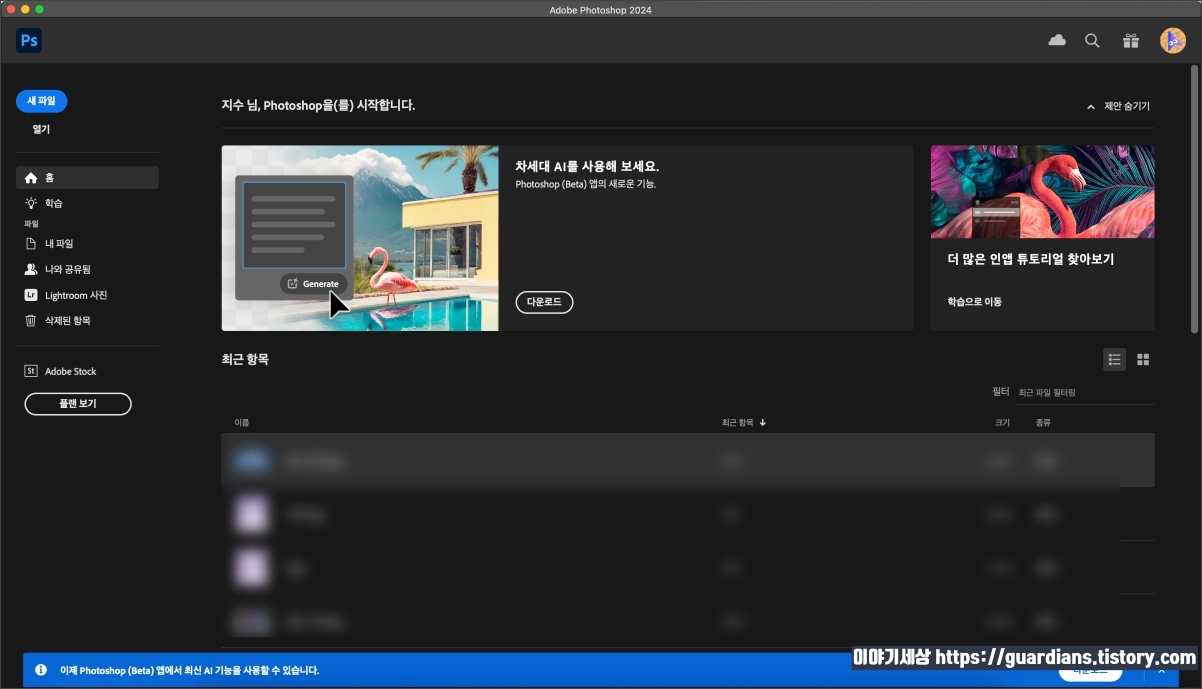Image resolution: width=1202 pixels, height=689 pixels.
Task: Click the 학습으로 이동 link
Action: click(x=975, y=301)
